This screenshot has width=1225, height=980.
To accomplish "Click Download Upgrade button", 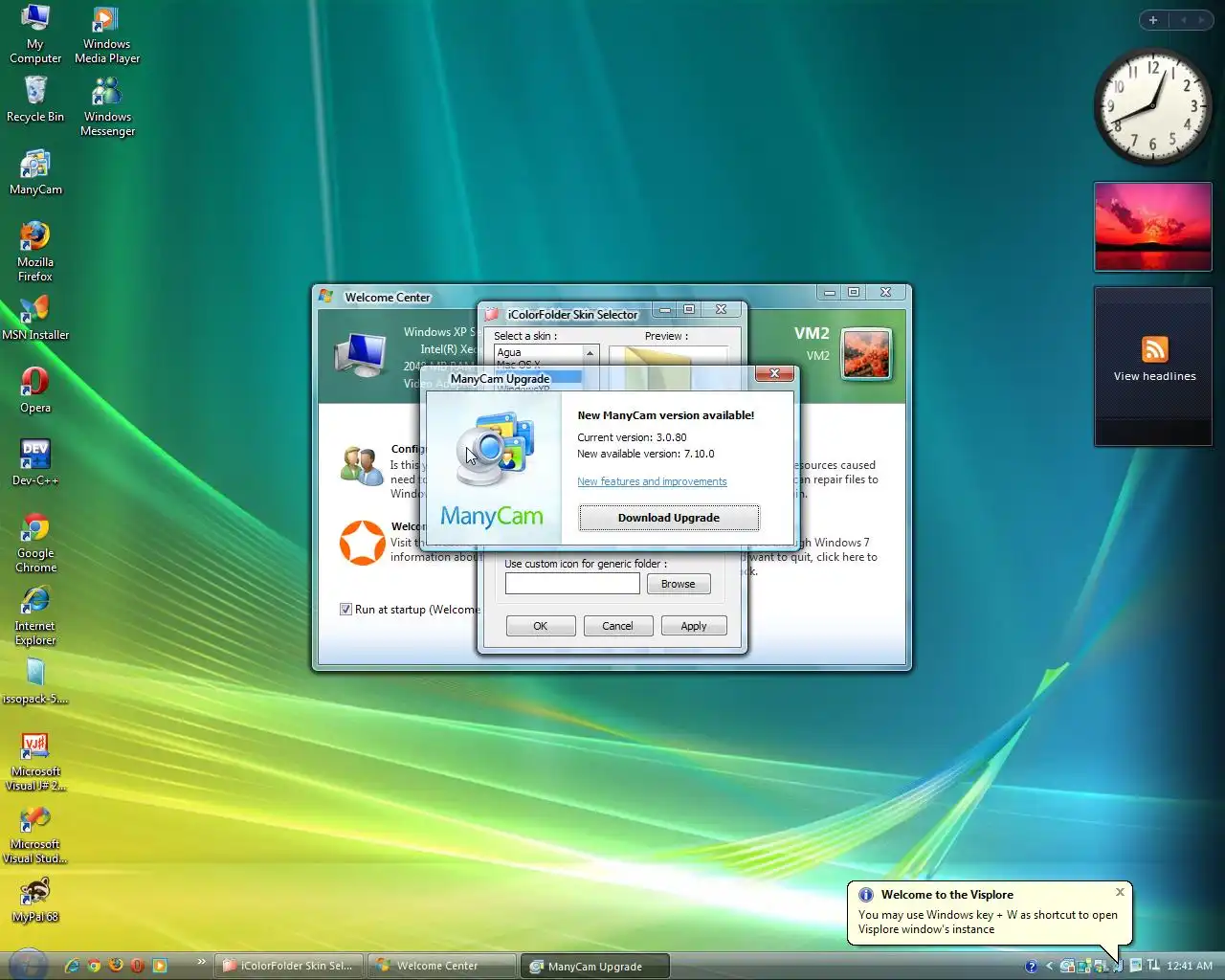I will (x=669, y=518).
